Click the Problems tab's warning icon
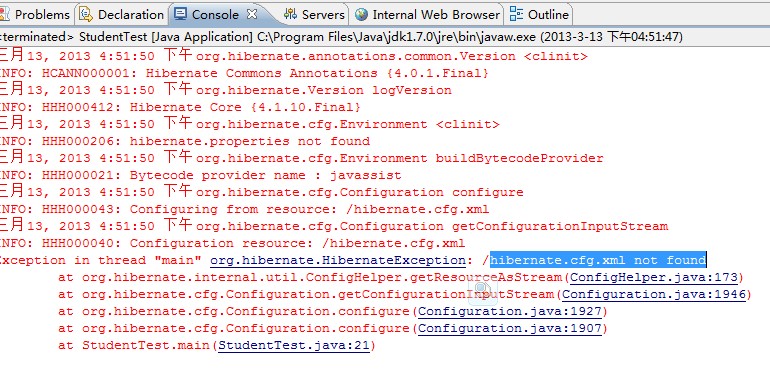 tap(4, 14)
